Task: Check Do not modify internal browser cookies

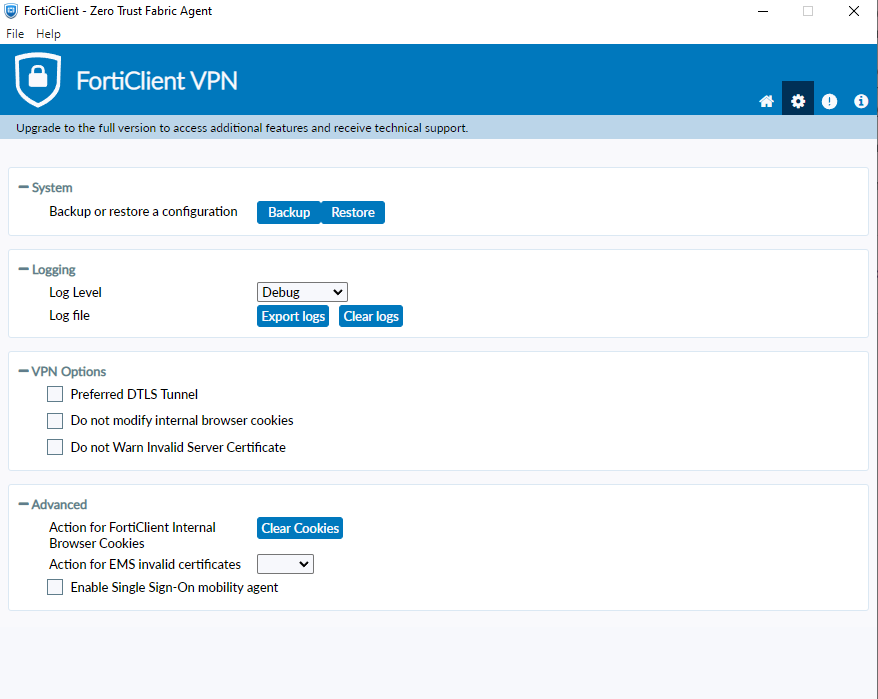Action: coord(55,421)
